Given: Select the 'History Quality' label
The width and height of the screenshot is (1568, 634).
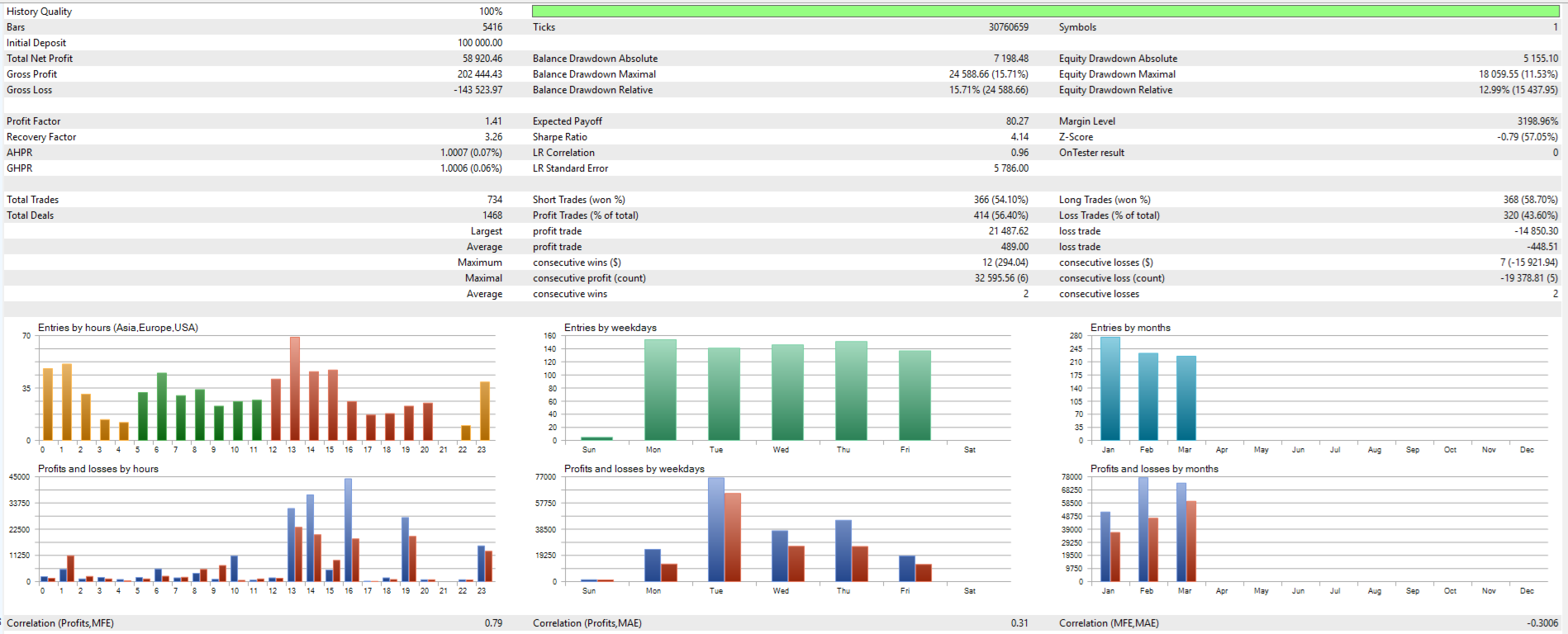Looking at the screenshot, I should 39,12.
